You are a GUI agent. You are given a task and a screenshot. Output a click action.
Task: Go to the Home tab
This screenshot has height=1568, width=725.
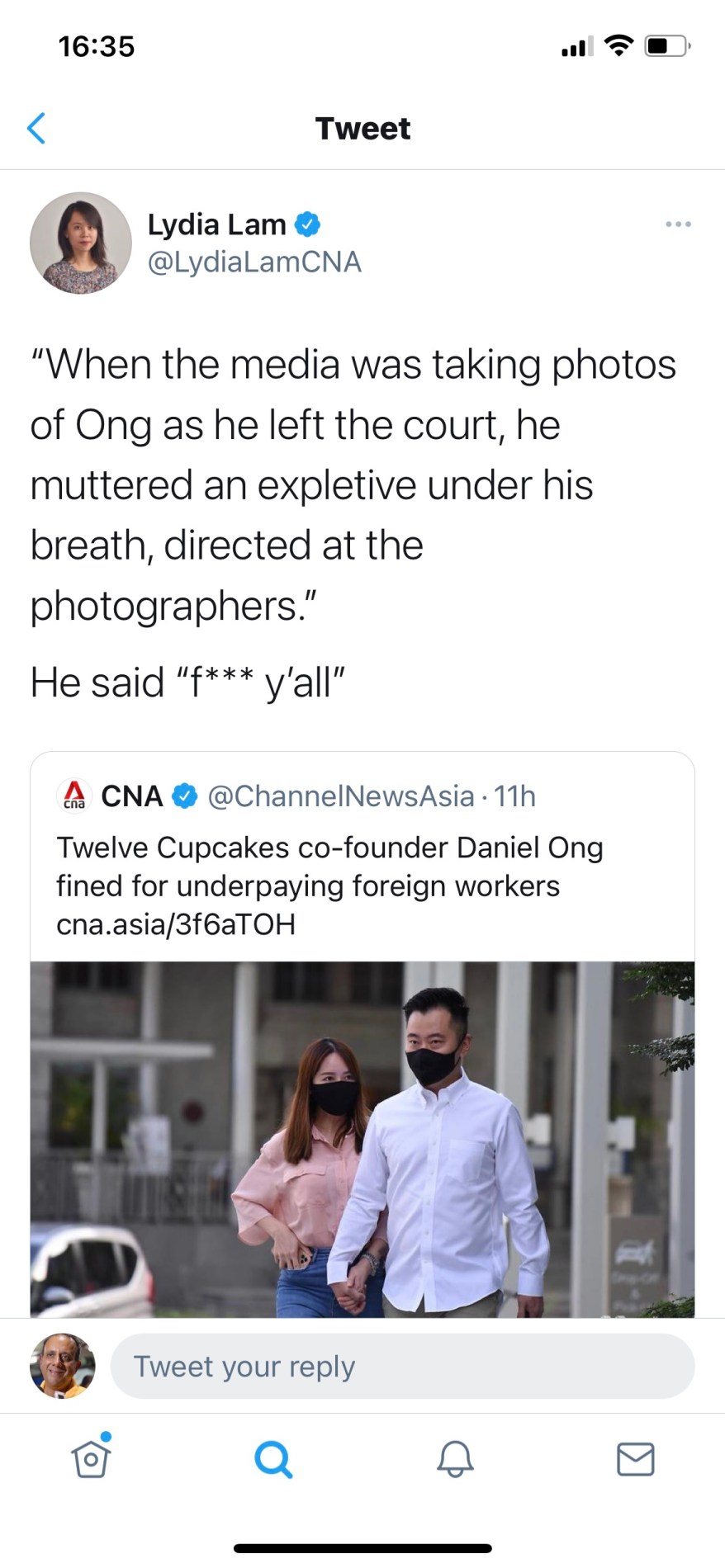pyautogui.click(x=91, y=1458)
